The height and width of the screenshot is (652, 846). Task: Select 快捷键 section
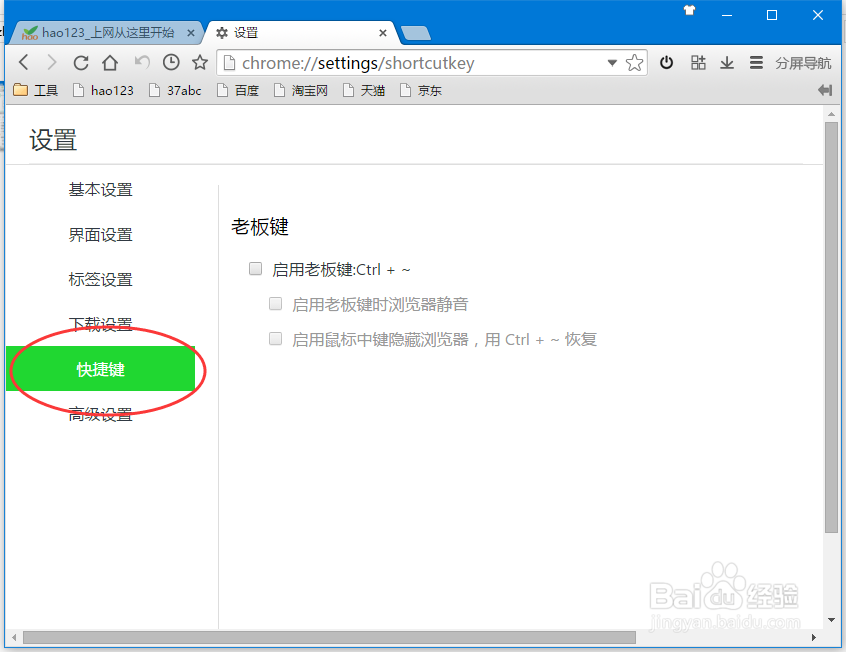pos(100,369)
